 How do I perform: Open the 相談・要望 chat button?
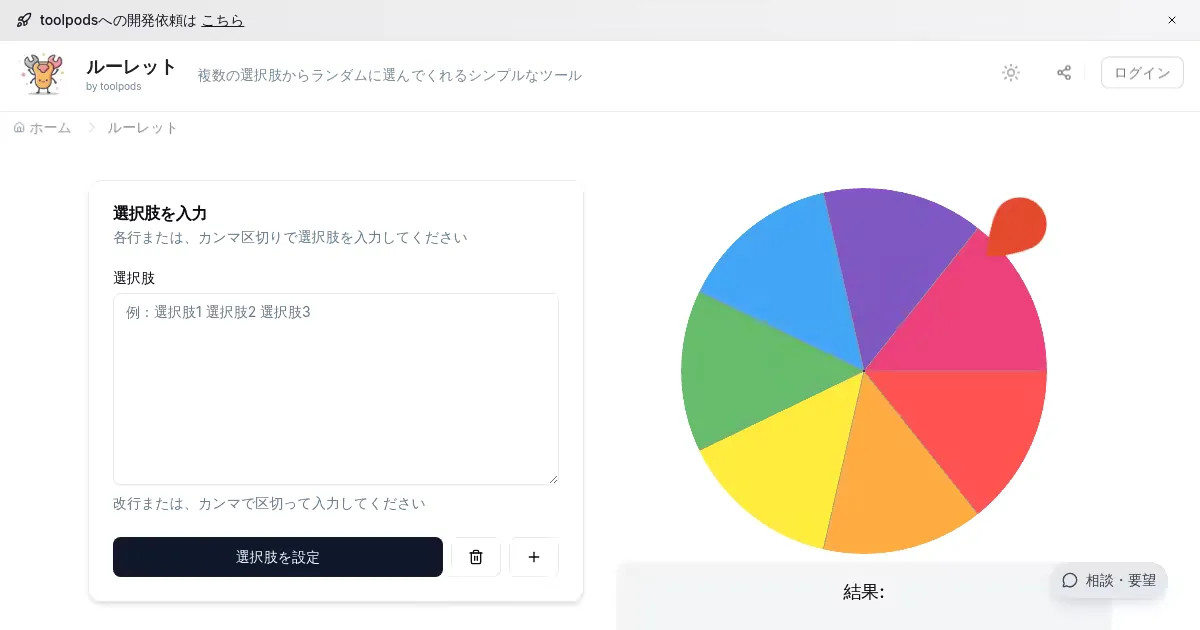point(1109,580)
